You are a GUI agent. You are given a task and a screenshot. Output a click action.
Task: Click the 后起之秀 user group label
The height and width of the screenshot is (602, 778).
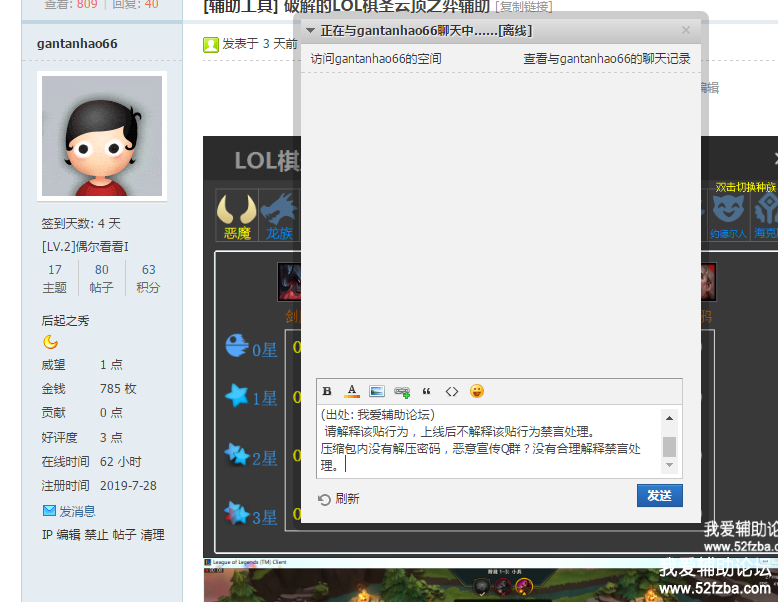coord(65,321)
